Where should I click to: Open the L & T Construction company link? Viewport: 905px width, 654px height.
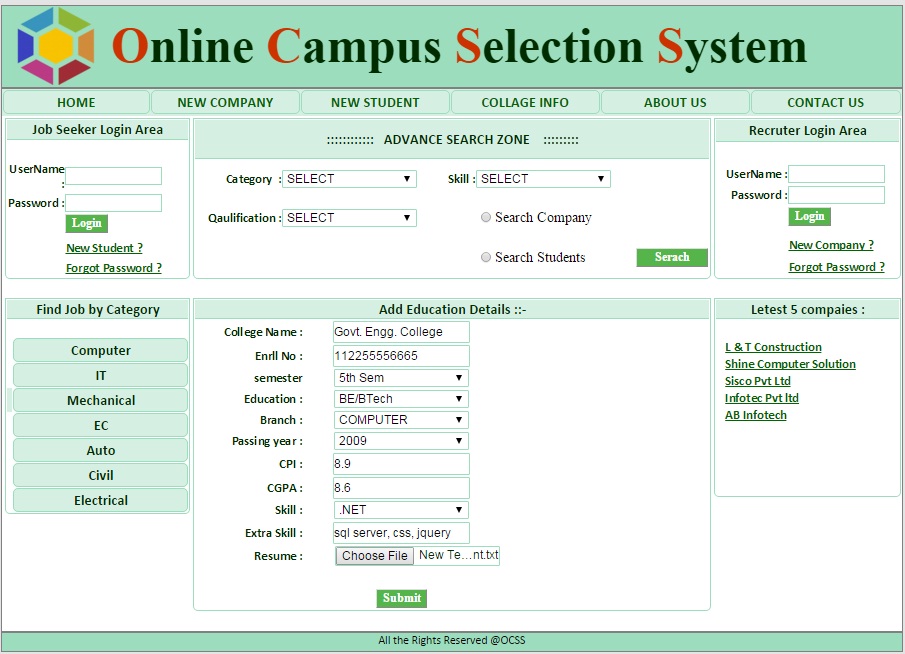(773, 347)
